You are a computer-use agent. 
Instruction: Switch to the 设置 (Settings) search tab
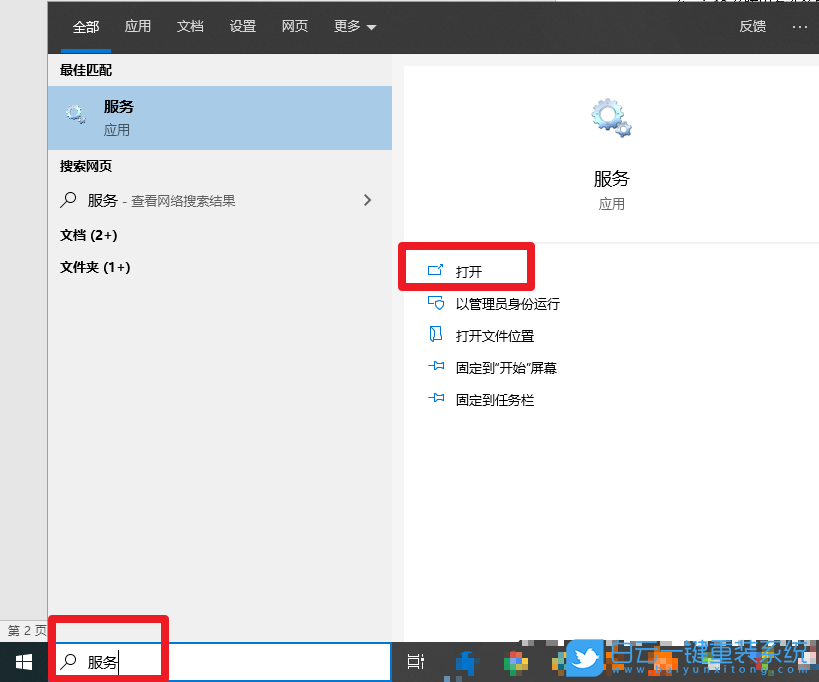pos(243,26)
